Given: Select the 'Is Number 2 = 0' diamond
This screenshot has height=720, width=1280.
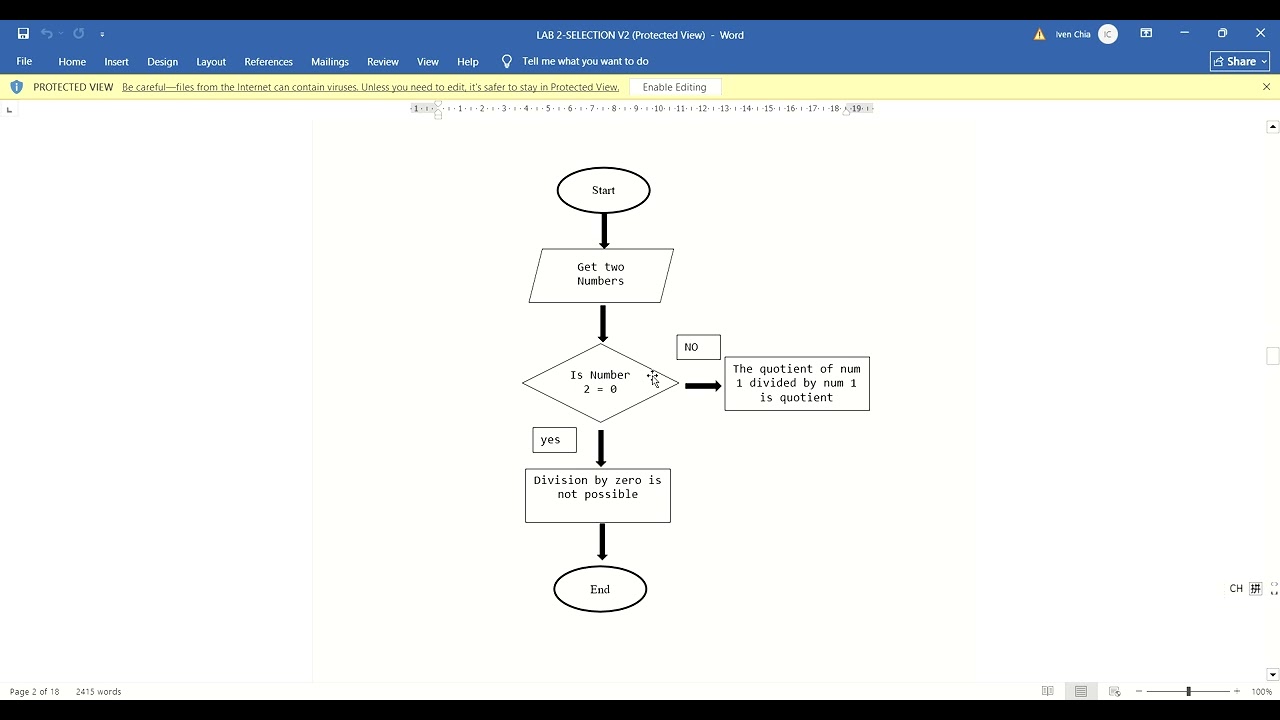Looking at the screenshot, I should (600, 383).
